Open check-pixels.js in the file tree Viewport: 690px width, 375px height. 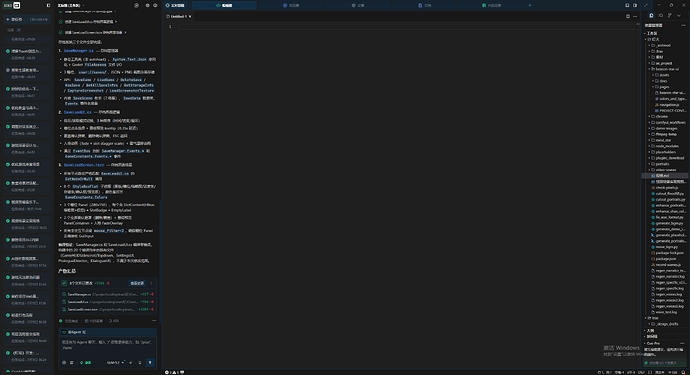point(666,188)
